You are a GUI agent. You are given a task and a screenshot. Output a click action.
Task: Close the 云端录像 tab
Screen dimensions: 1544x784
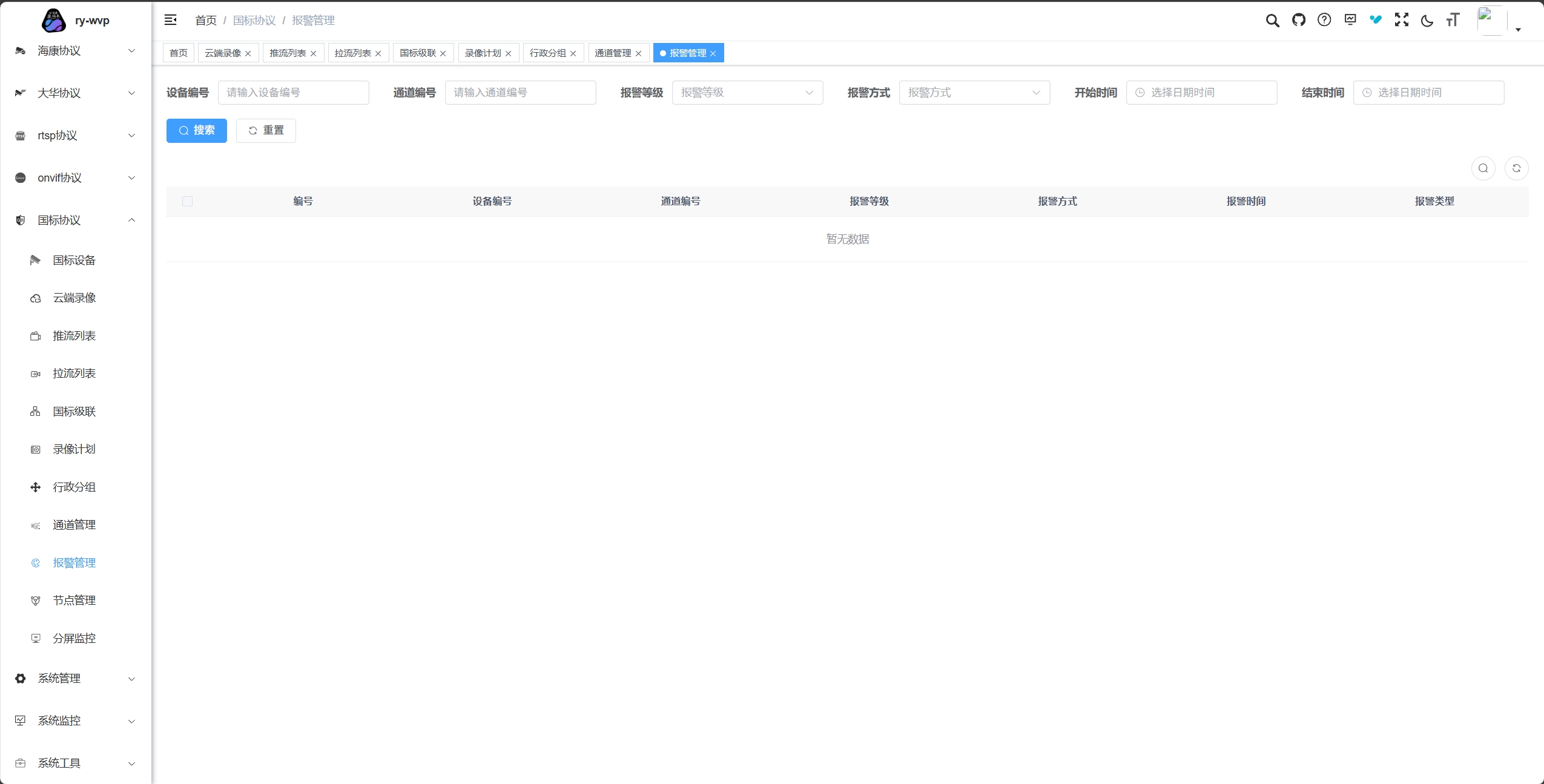[248, 53]
